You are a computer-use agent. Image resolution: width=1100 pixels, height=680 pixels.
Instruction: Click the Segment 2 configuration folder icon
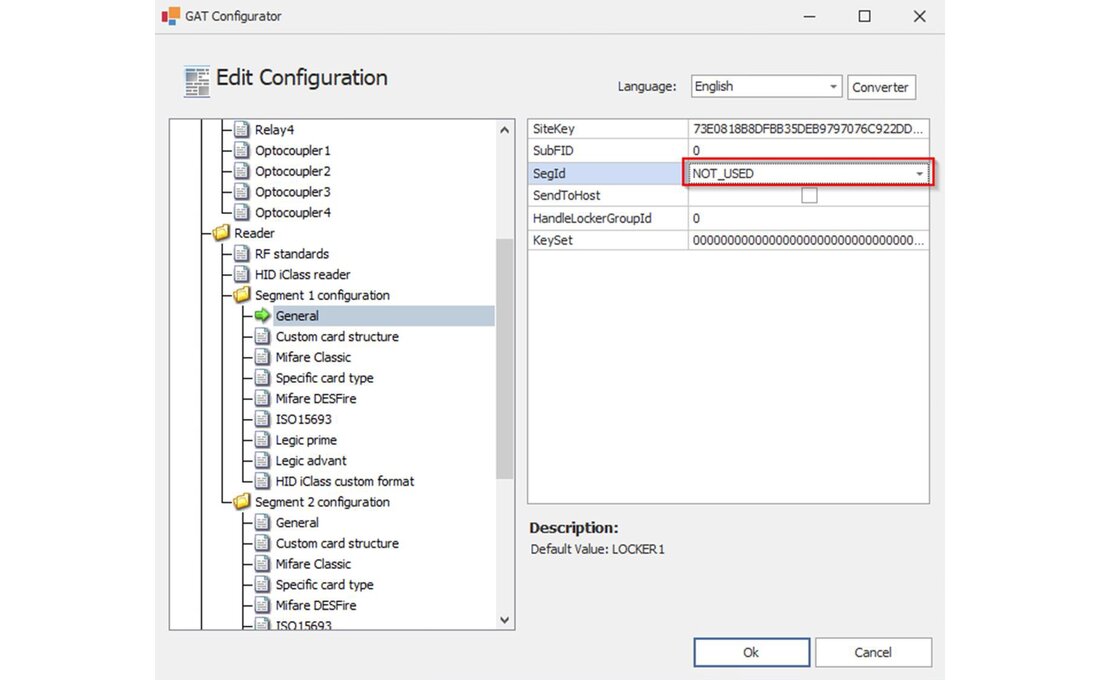point(241,502)
